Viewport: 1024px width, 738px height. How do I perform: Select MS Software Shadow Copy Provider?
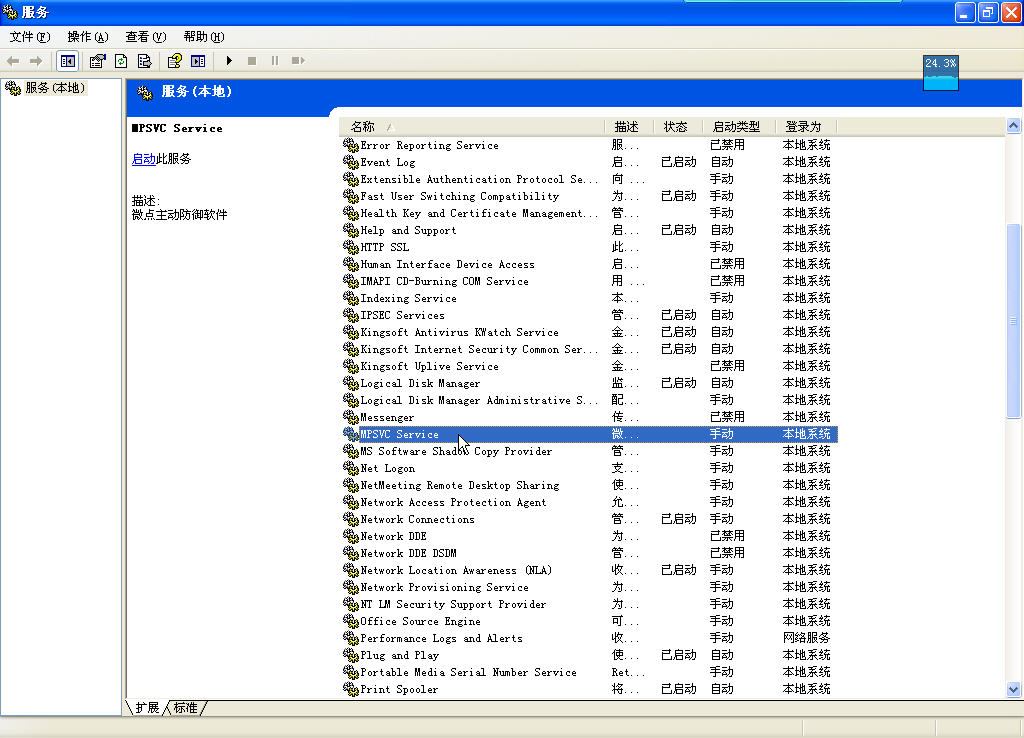588,451
